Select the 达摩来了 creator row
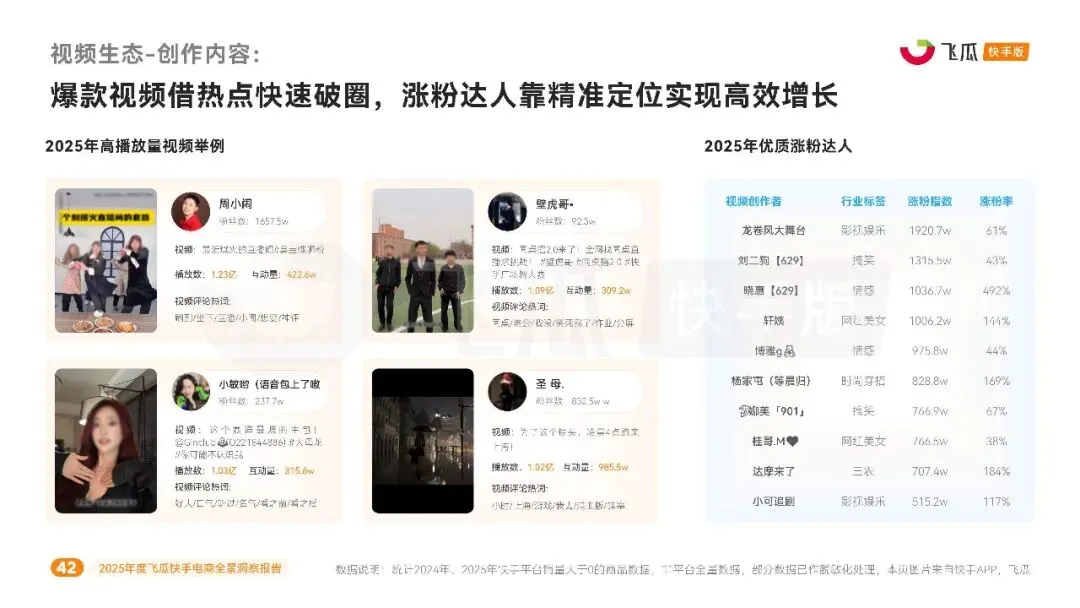1080x608 pixels. pyautogui.click(x=869, y=472)
